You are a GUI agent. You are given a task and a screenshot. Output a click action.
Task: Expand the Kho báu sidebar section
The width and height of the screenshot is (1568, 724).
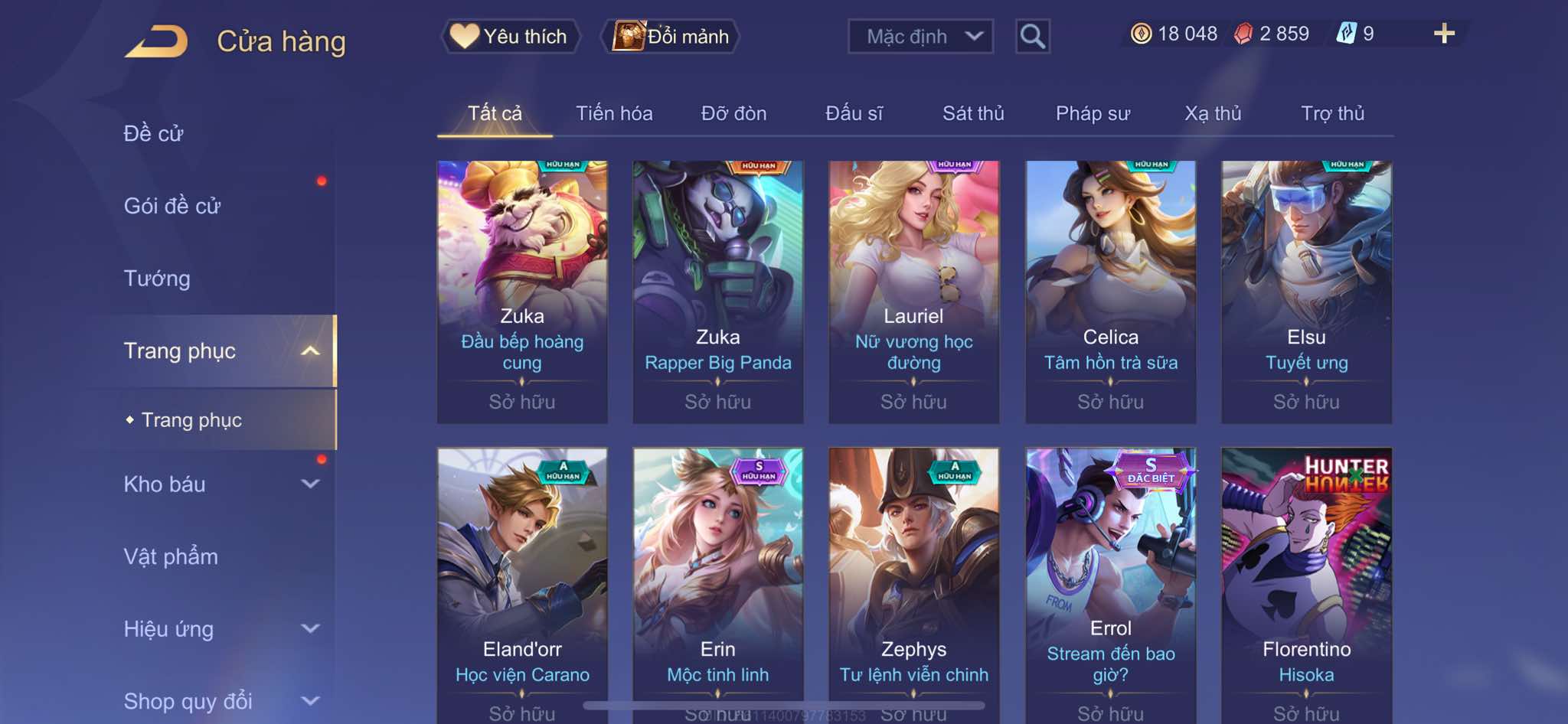[x=310, y=484]
